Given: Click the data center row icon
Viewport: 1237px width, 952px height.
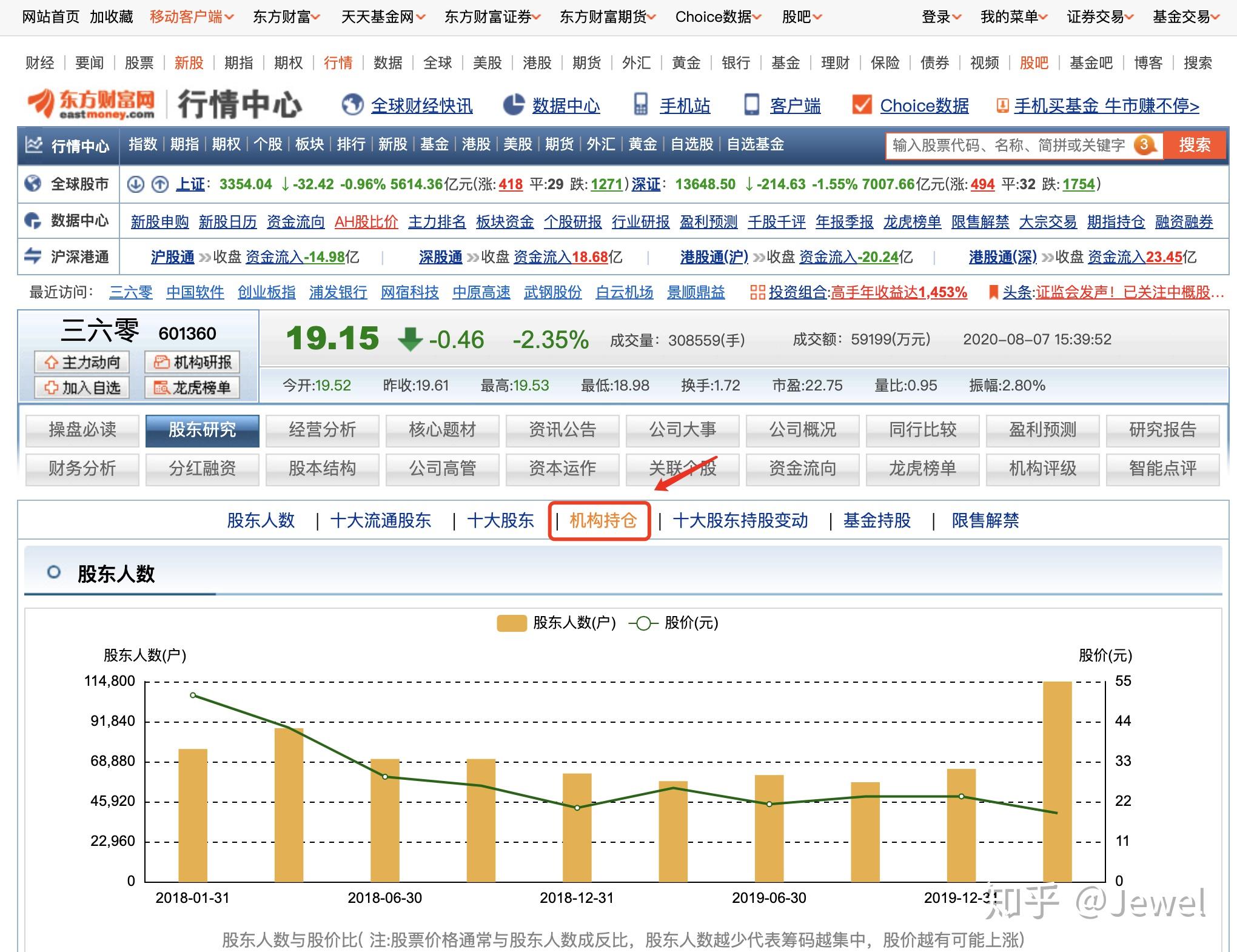Looking at the screenshot, I should pyautogui.click(x=33, y=221).
